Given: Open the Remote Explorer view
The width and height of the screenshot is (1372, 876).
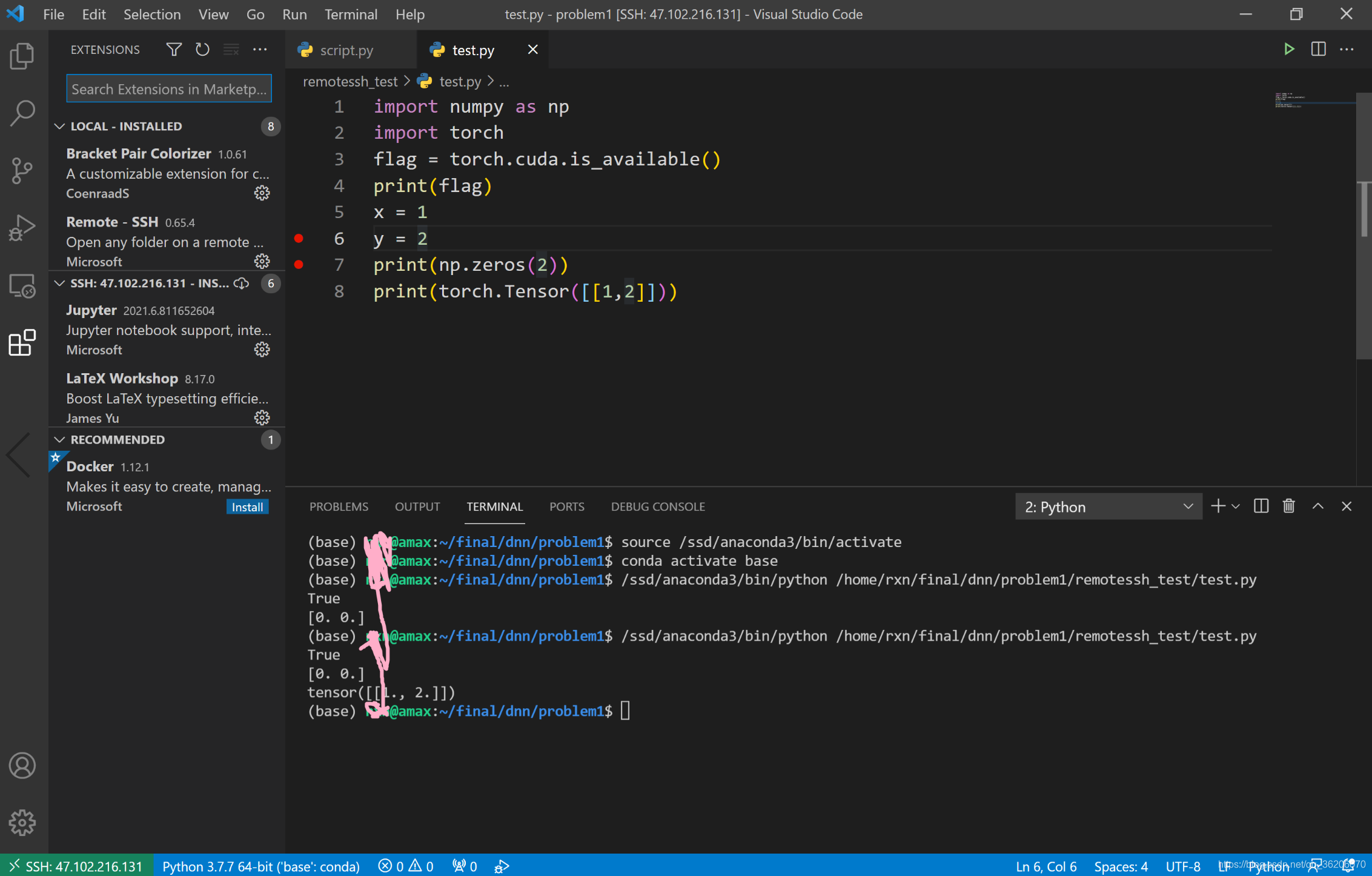Looking at the screenshot, I should click(x=22, y=285).
